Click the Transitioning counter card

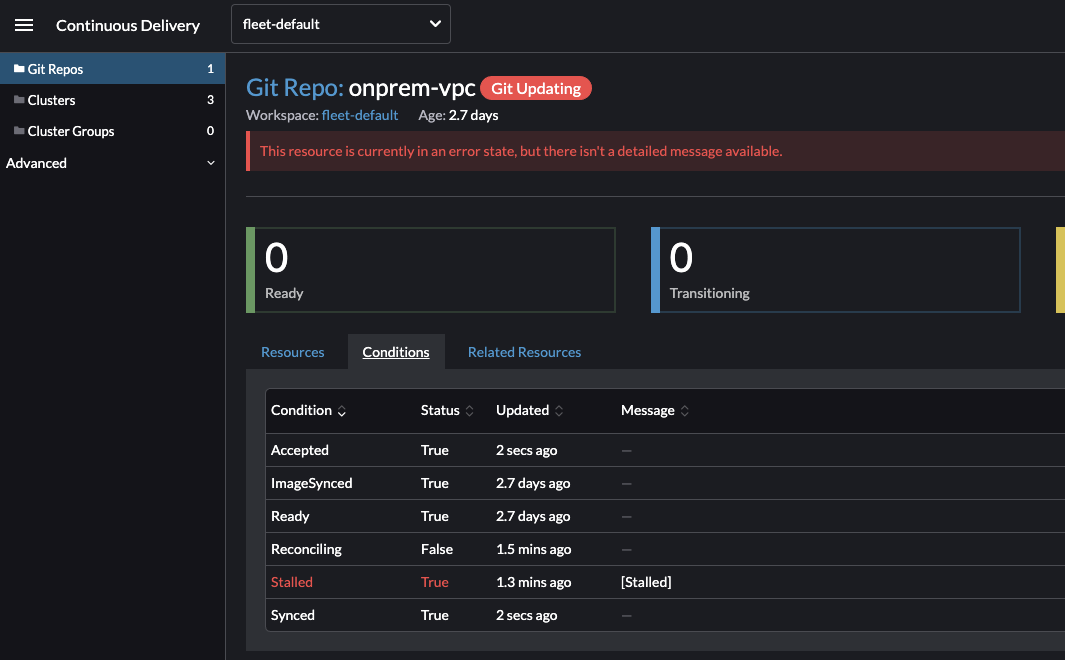point(835,270)
